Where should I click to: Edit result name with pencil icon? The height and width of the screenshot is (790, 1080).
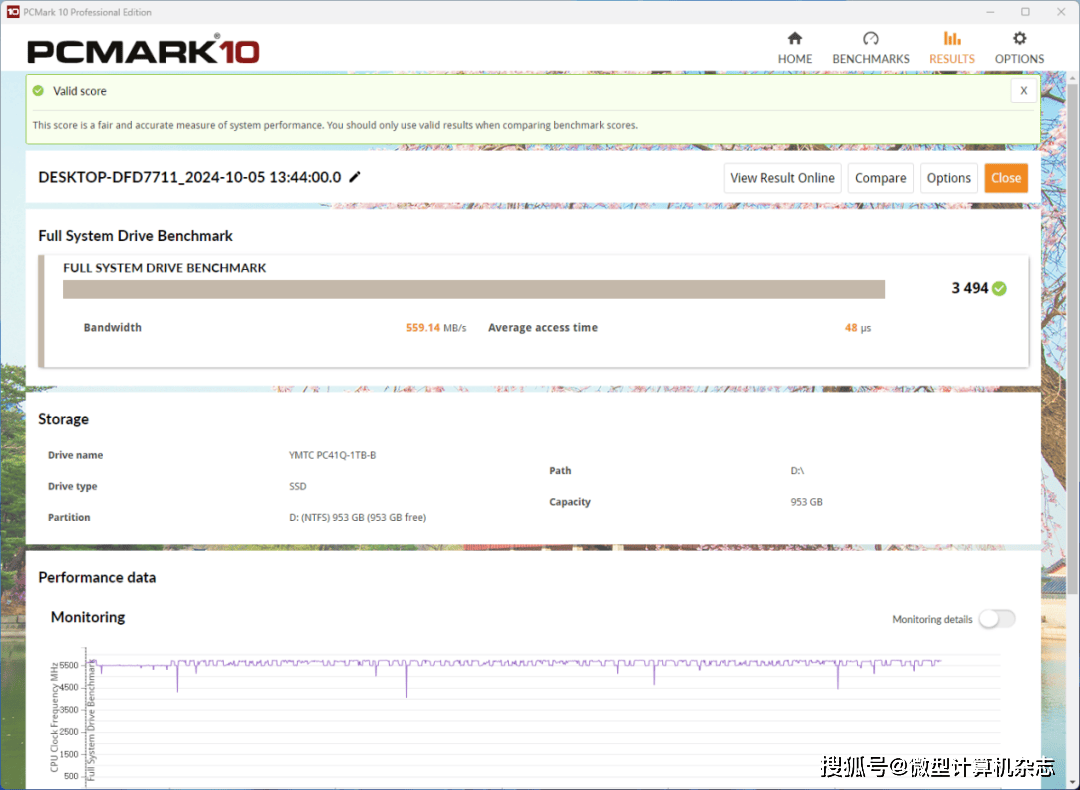click(355, 177)
